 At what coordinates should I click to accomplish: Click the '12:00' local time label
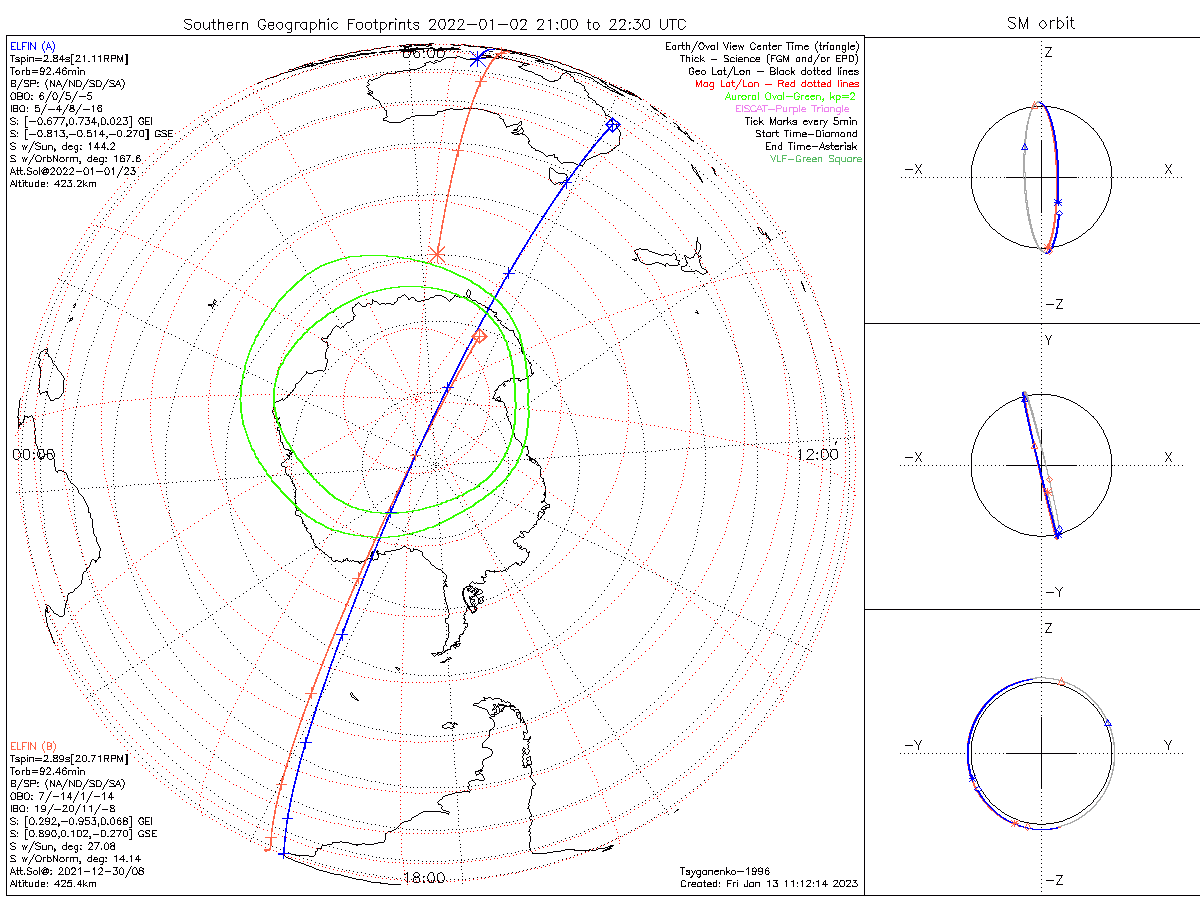tap(818, 454)
